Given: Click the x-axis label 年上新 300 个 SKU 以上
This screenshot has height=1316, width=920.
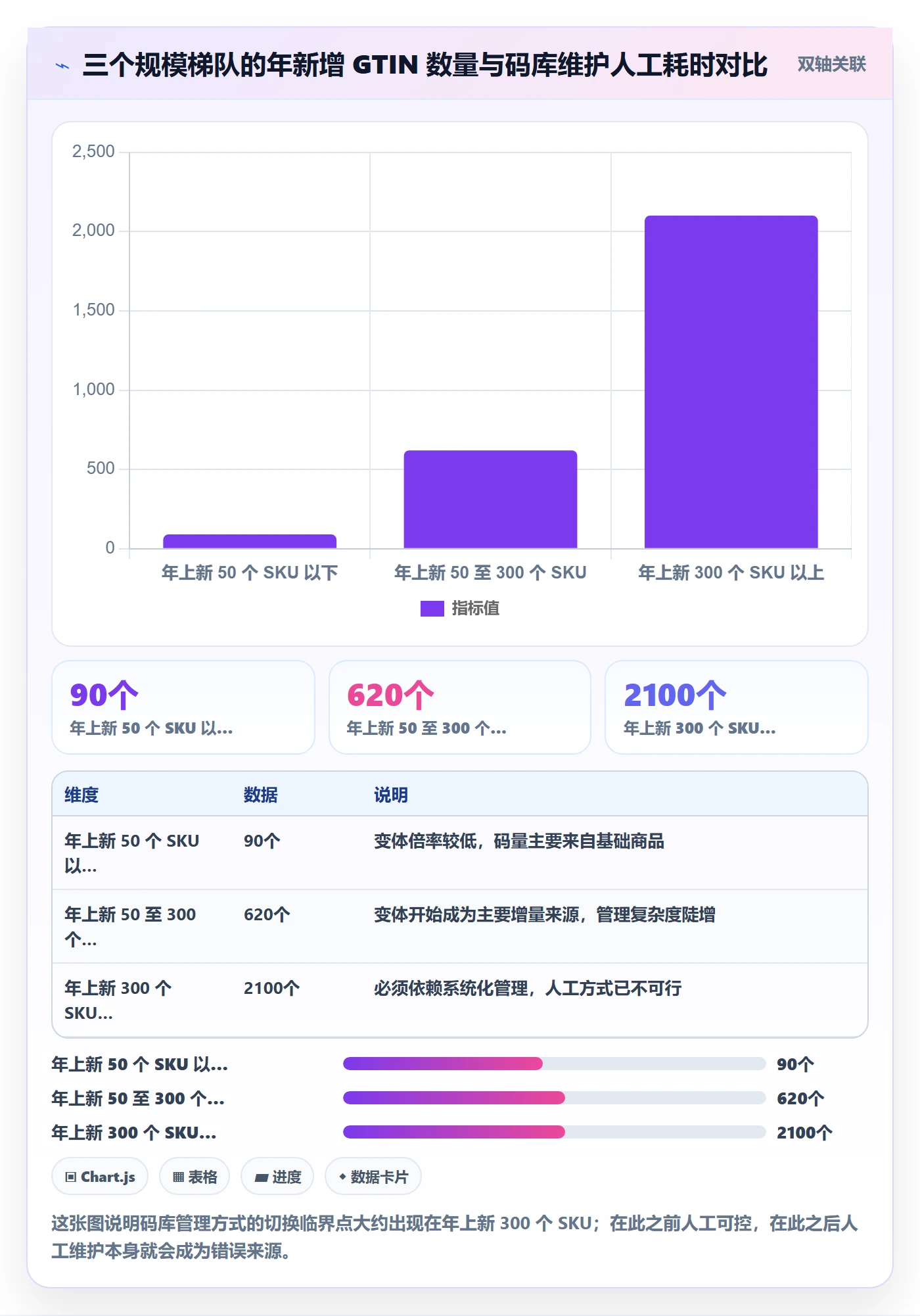Looking at the screenshot, I should [731, 573].
